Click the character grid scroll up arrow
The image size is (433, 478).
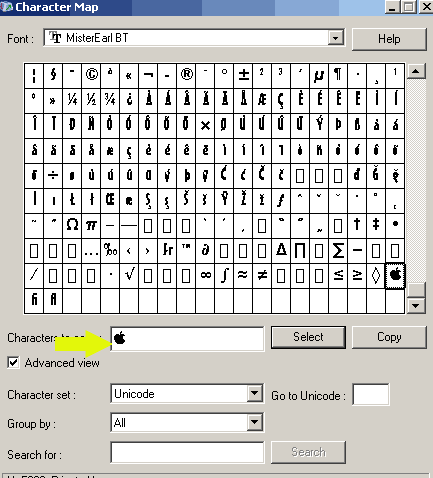416,71
